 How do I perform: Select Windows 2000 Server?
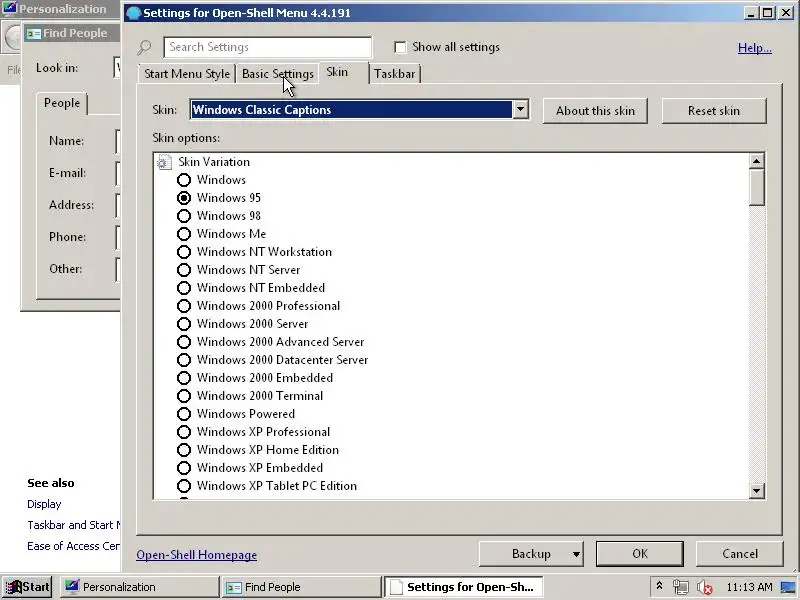coord(184,324)
